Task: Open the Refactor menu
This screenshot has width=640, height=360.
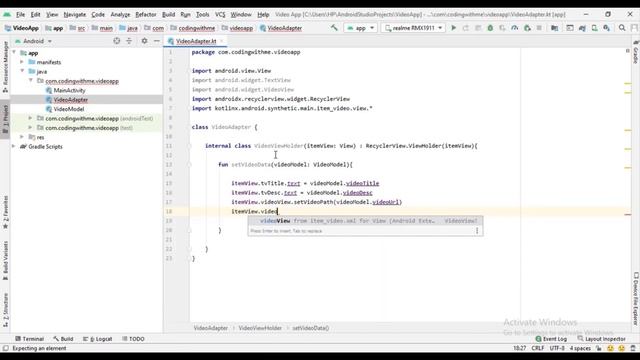Action: (146, 14)
